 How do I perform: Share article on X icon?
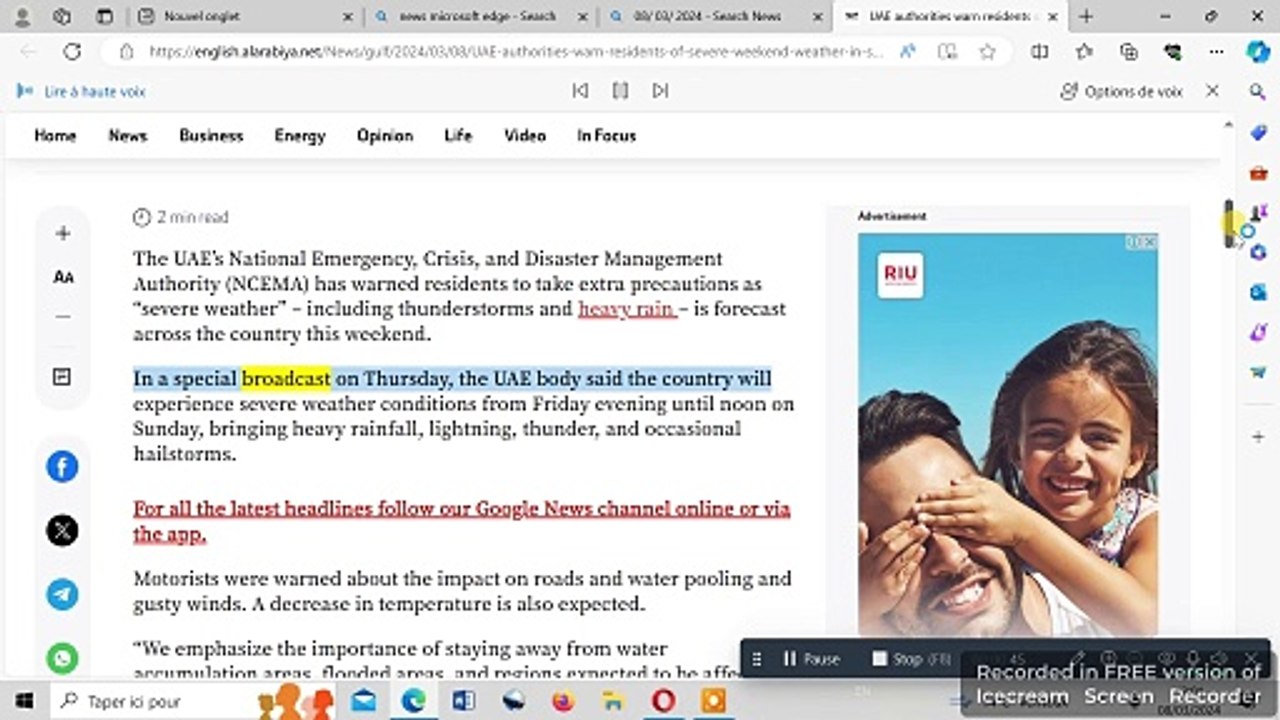coord(62,530)
